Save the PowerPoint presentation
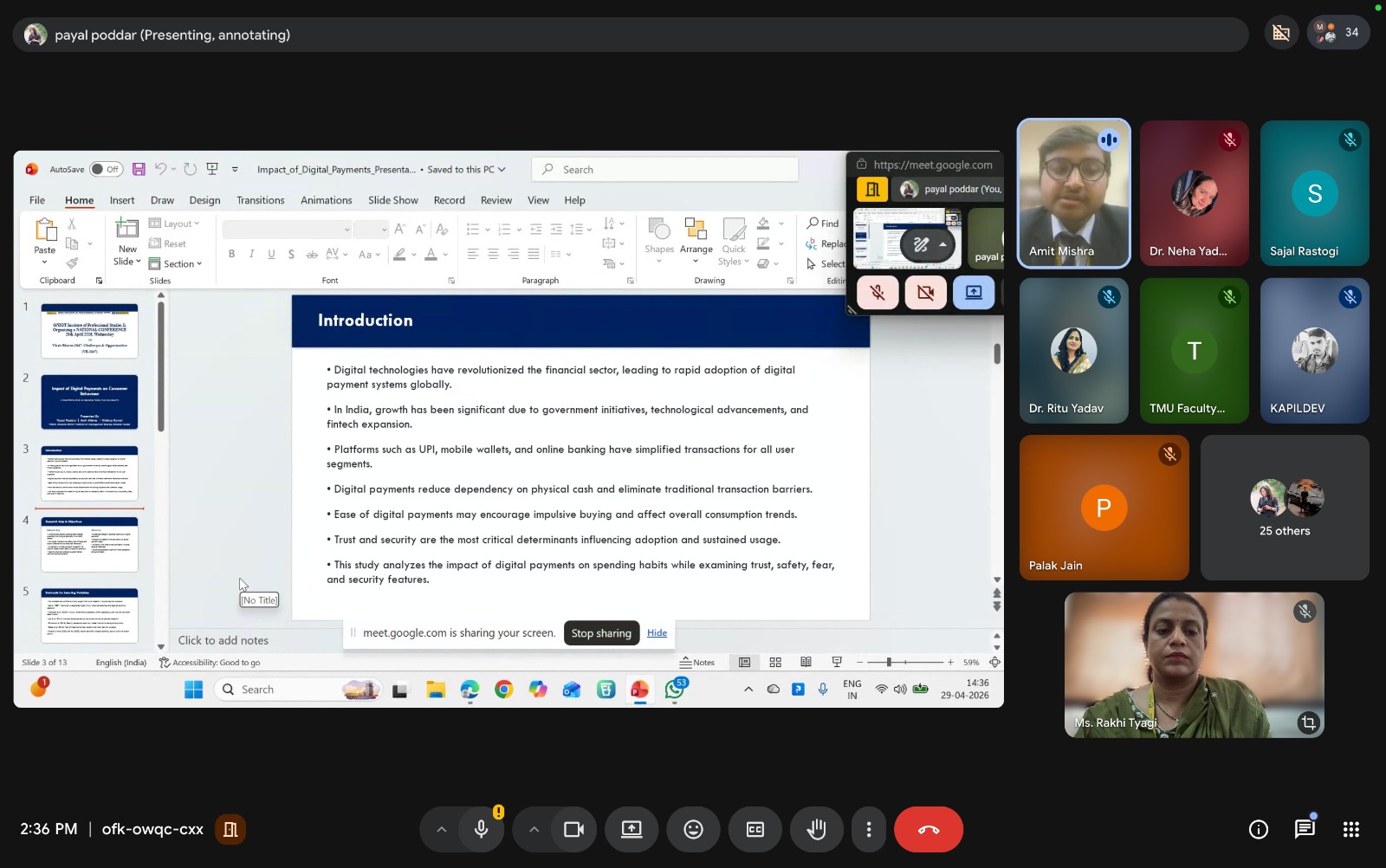Viewport: 1386px width, 868px height. 139,169
